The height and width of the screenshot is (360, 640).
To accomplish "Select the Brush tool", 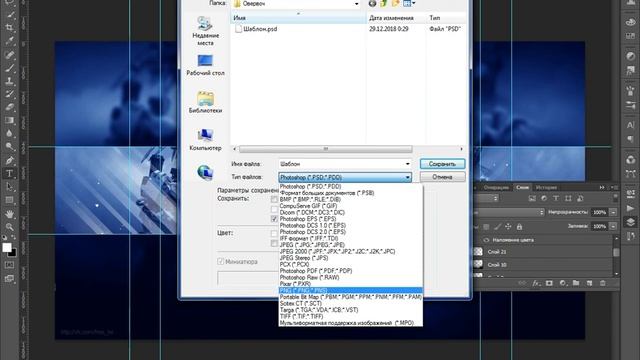I will (9, 68).
